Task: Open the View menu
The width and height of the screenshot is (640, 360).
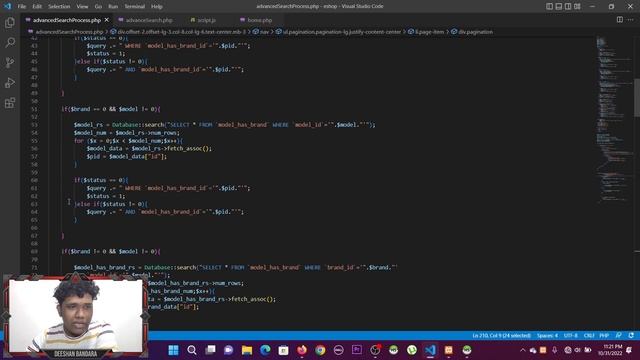Action: pyautogui.click(x=82, y=7)
